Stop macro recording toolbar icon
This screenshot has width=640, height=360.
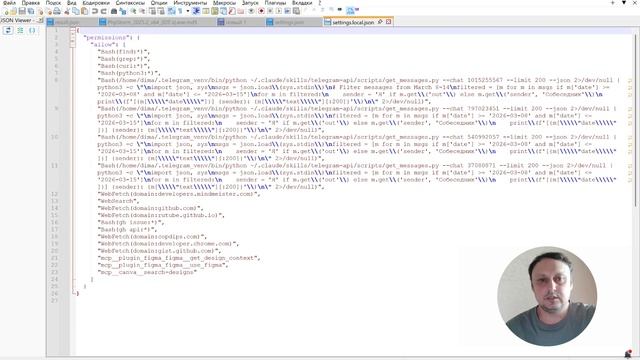(270, 11)
